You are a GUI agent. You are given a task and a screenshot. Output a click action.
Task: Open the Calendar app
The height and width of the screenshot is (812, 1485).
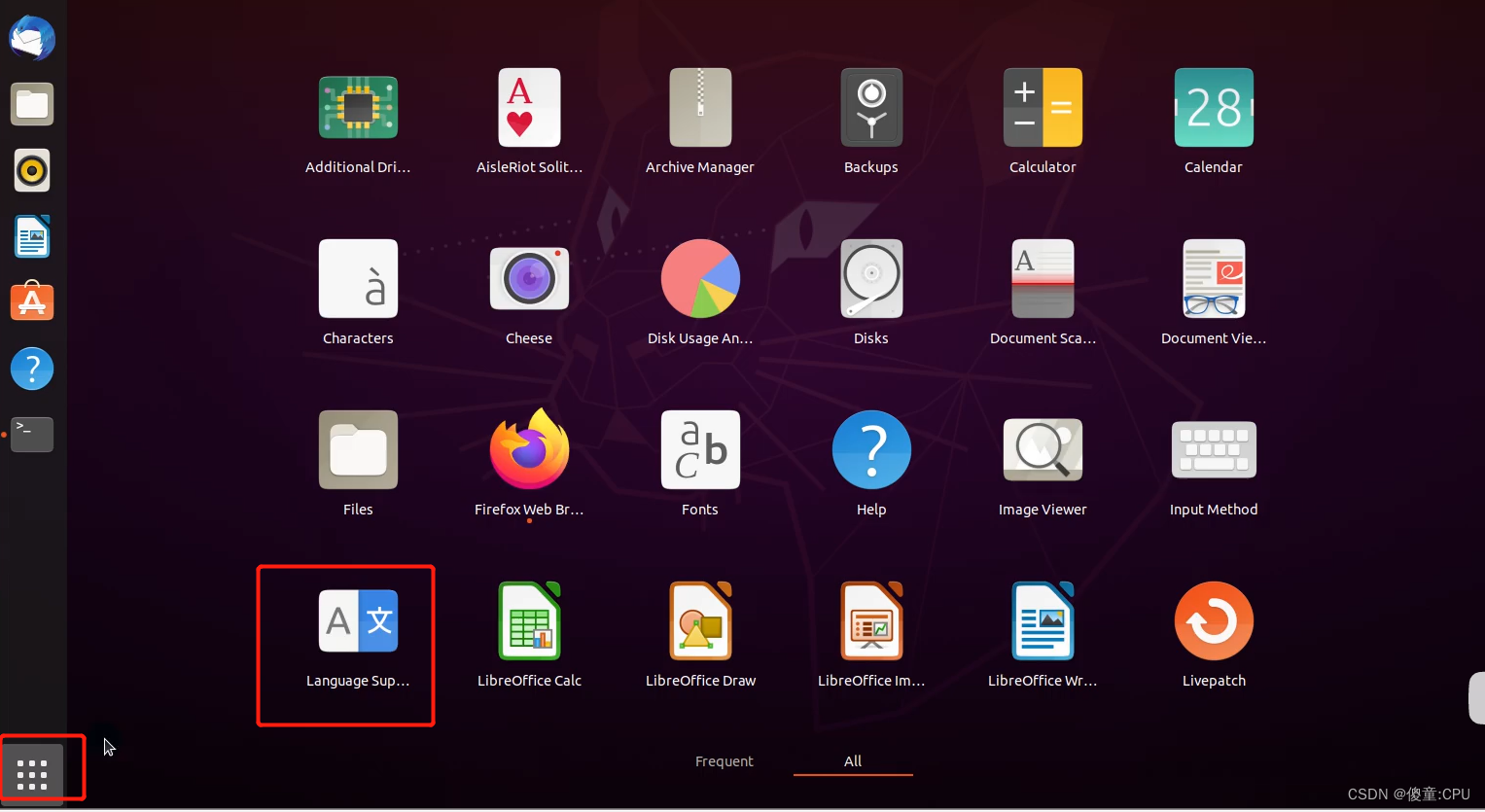click(x=1214, y=107)
